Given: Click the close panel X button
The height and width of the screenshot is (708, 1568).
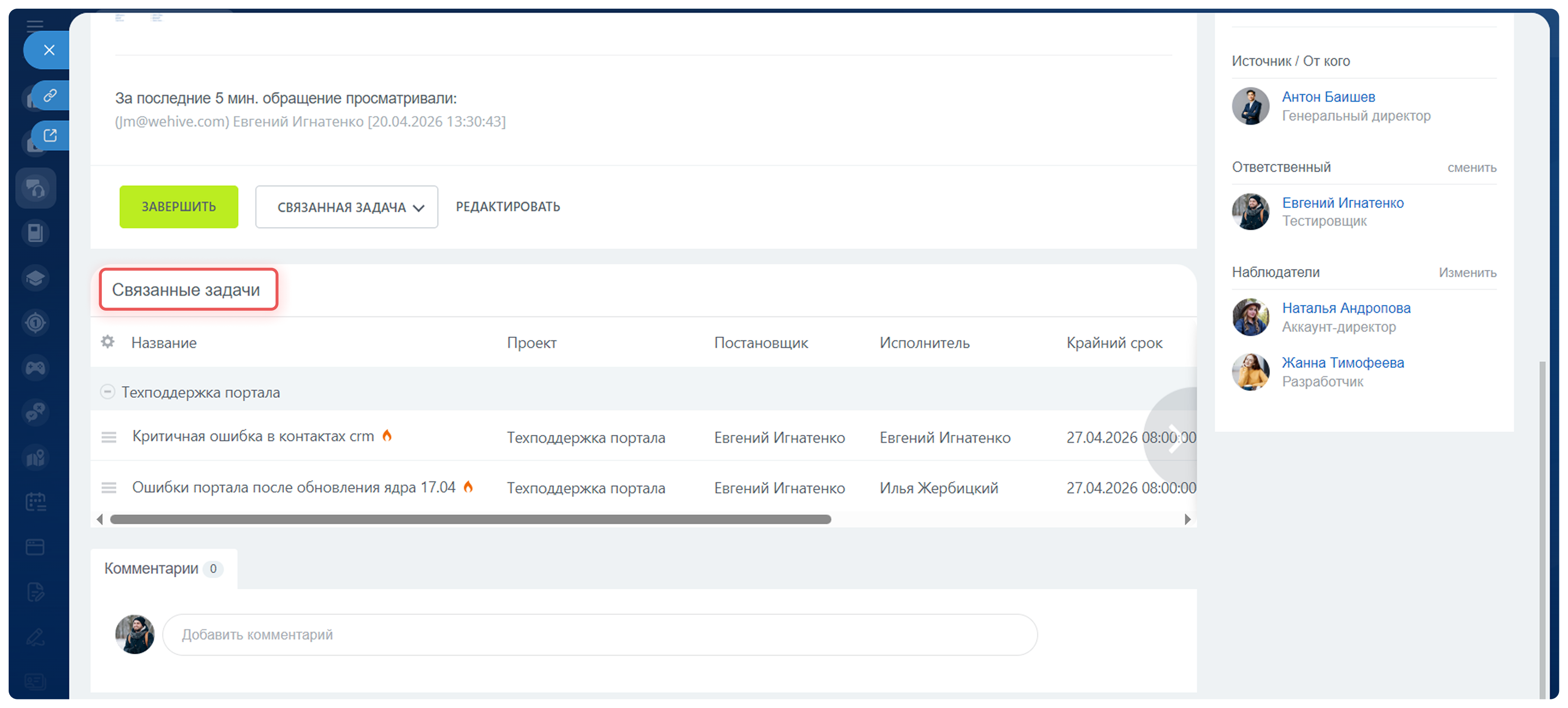Looking at the screenshot, I should (x=48, y=50).
